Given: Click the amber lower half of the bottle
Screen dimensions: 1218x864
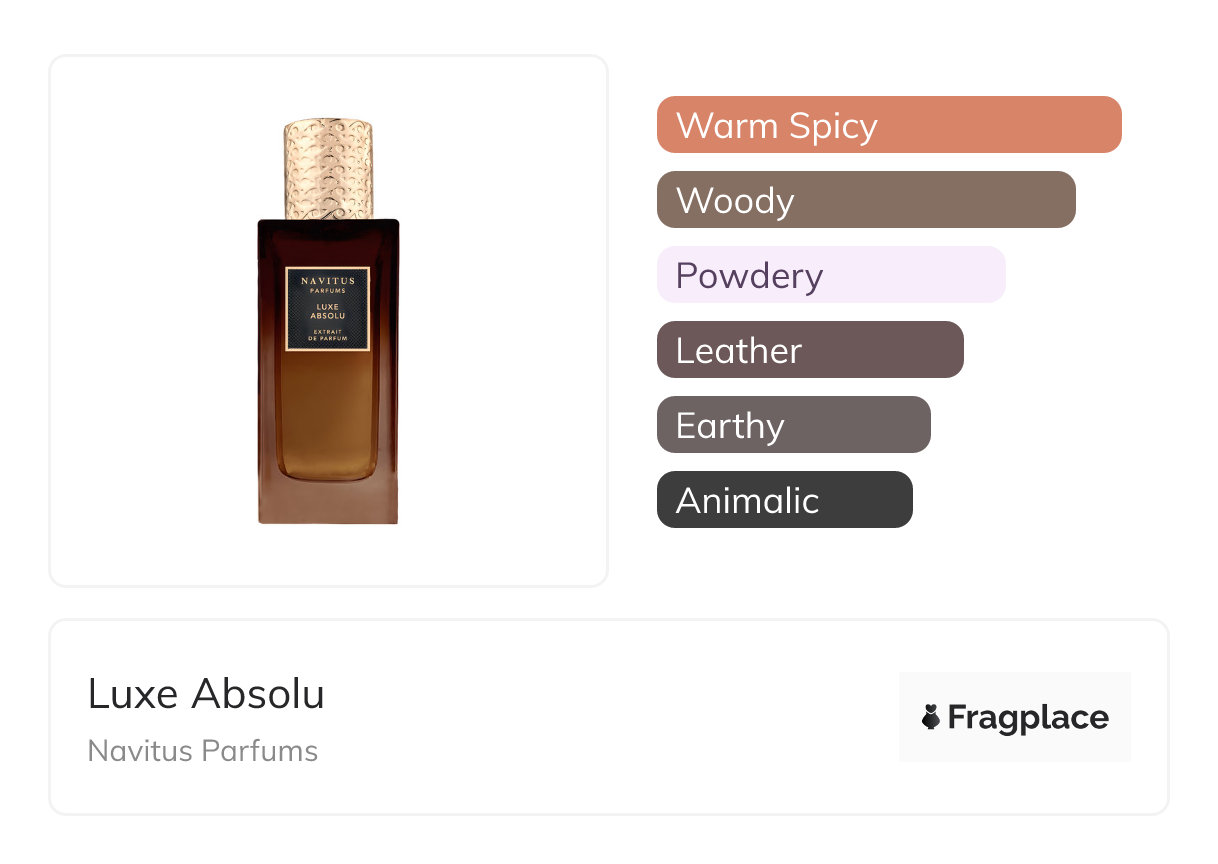Looking at the screenshot, I should pyautogui.click(x=328, y=420).
